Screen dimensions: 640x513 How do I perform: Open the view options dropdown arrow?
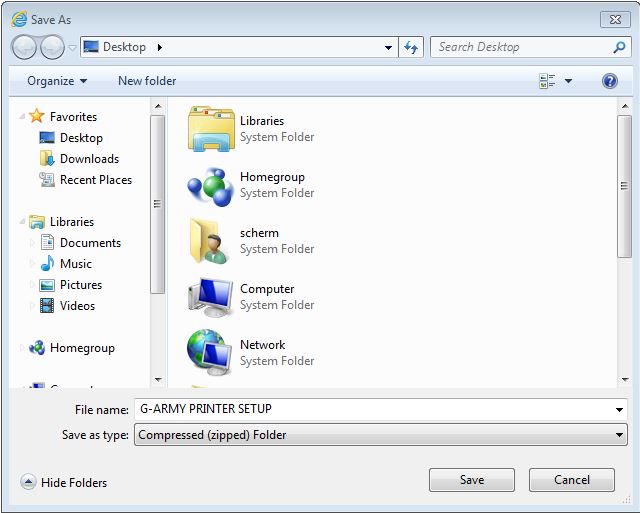tap(568, 81)
